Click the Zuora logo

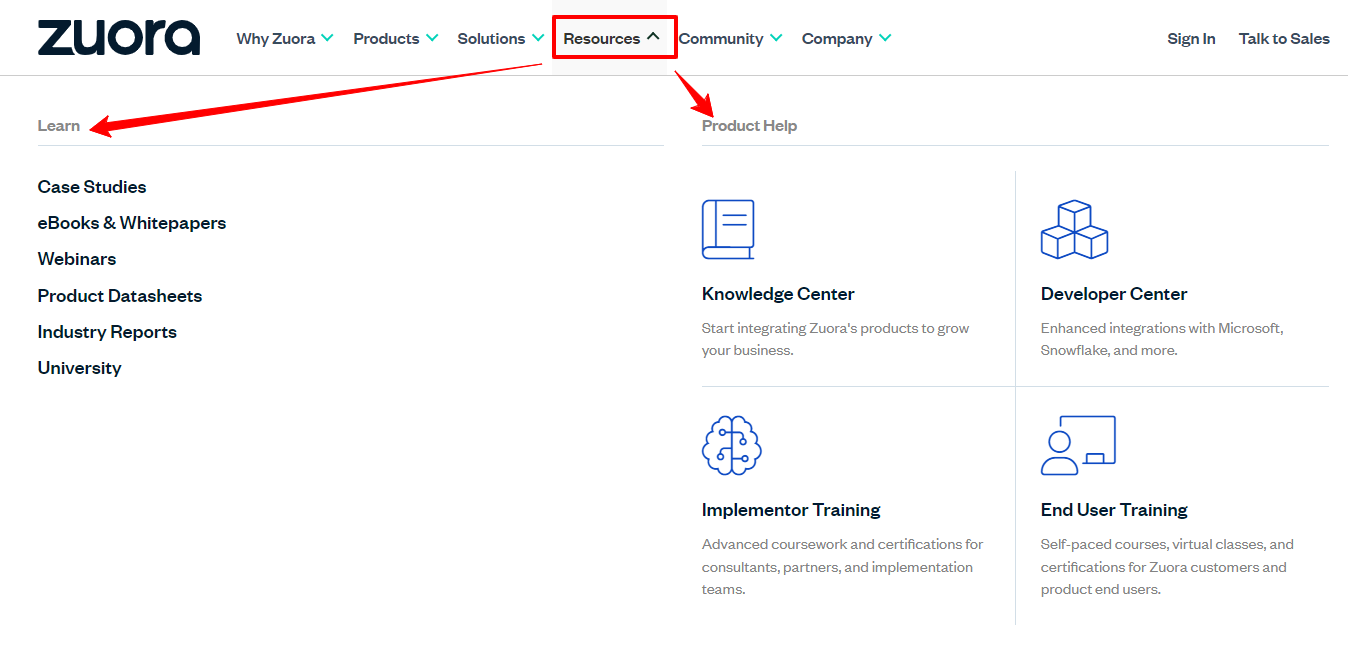point(119,38)
